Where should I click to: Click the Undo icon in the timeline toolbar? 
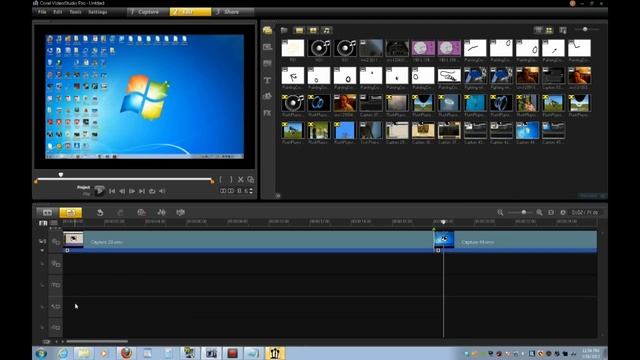point(100,212)
